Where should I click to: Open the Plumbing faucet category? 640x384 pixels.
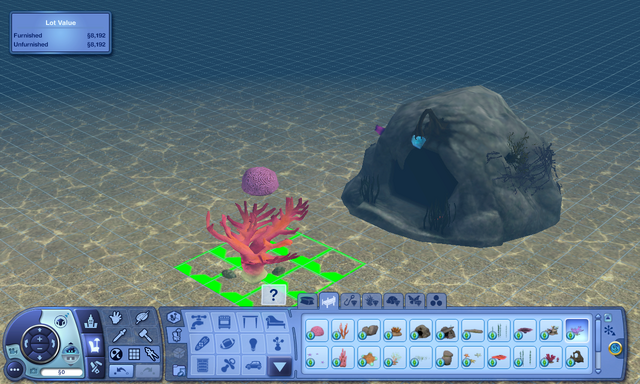[199, 322]
